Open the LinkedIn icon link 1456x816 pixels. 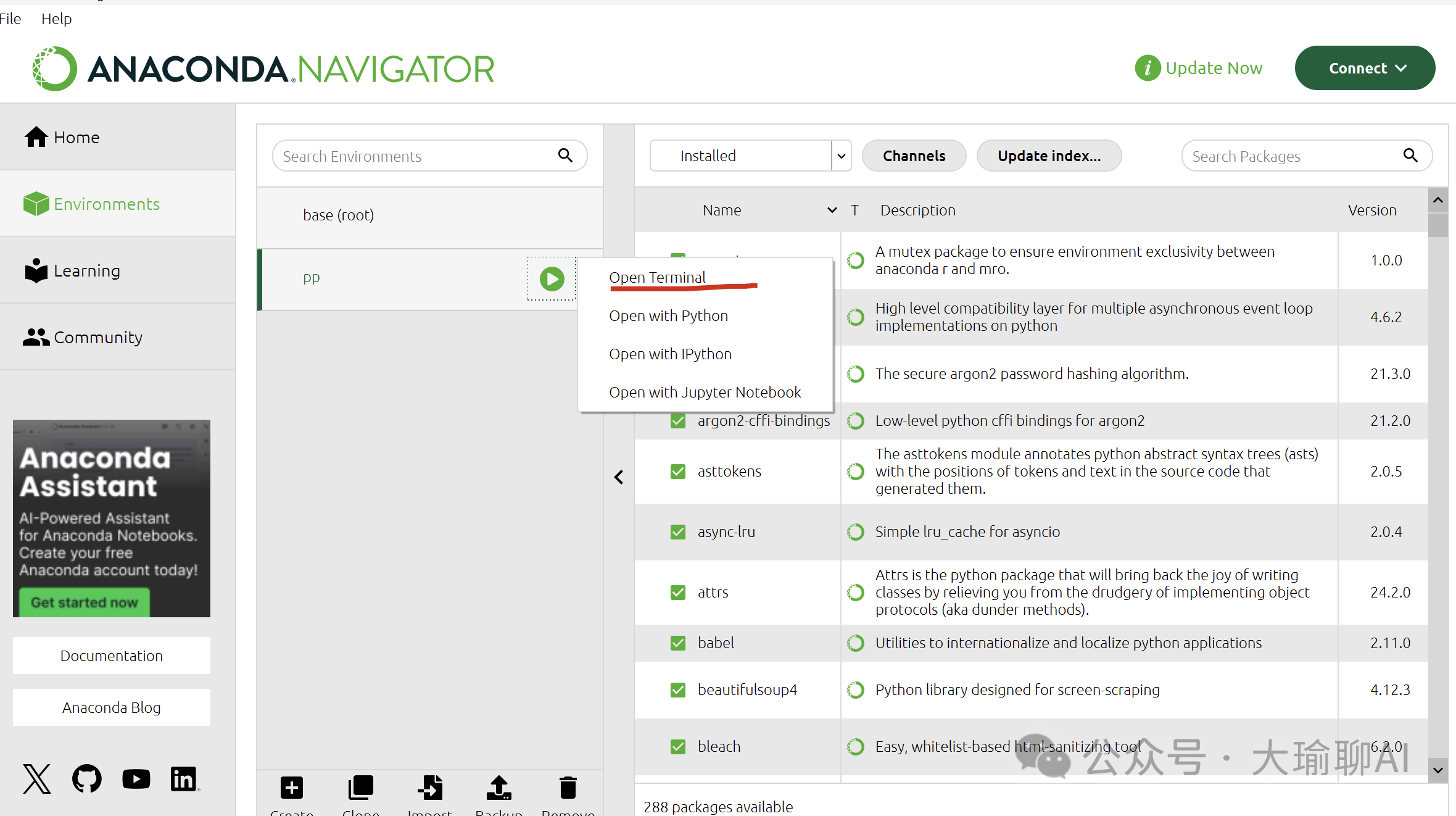click(184, 779)
